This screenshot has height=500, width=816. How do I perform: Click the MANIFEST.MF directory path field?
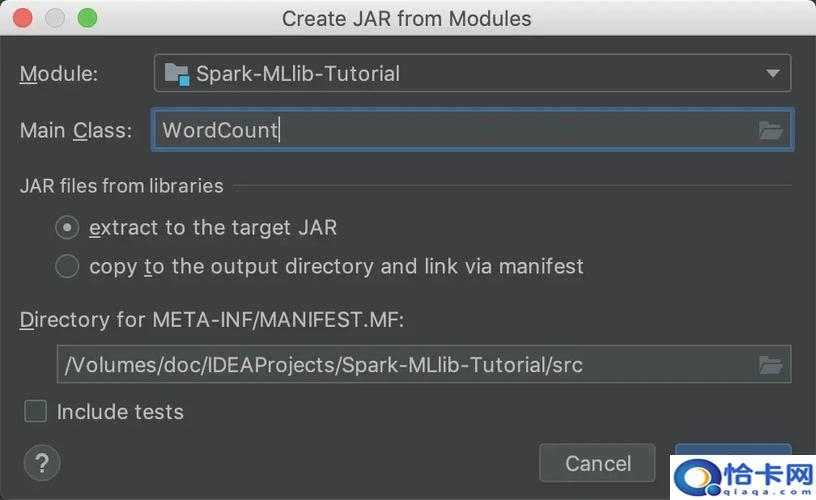(400, 365)
